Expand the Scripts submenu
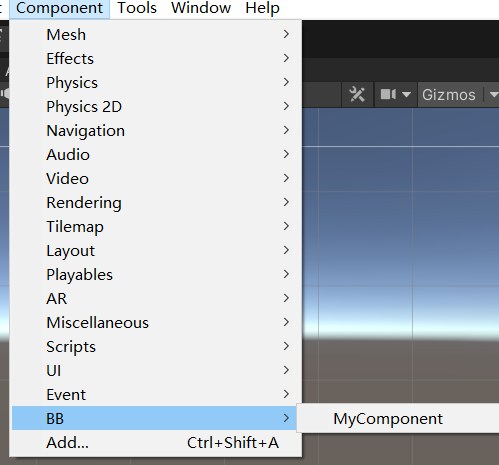This screenshot has width=499, height=465. (x=155, y=347)
